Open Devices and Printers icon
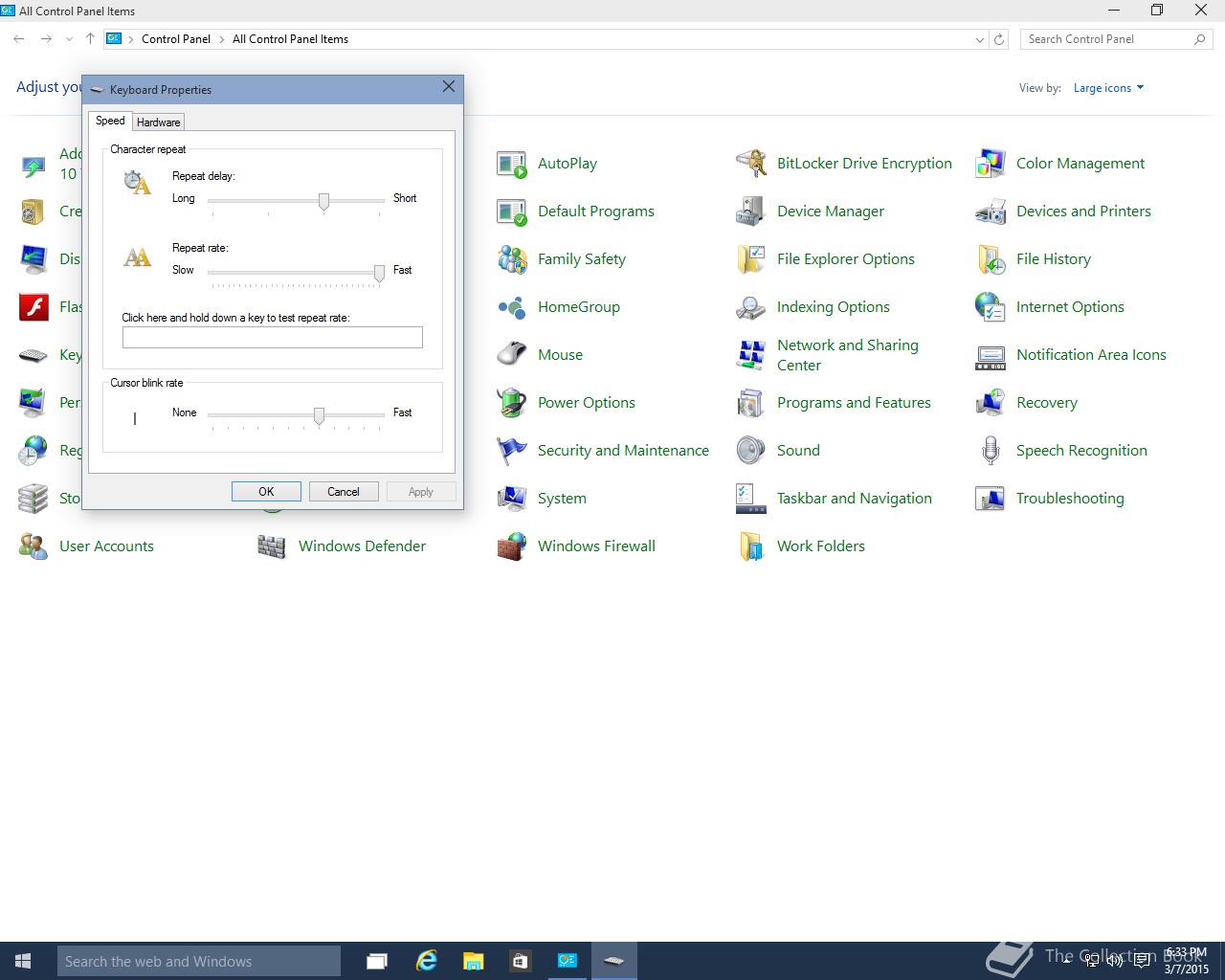The width and height of the screenshot is (1225, 980). pos(991,212)
